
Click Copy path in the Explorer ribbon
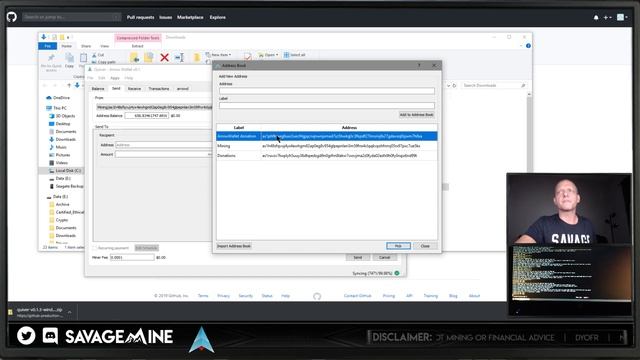[103, 62]
